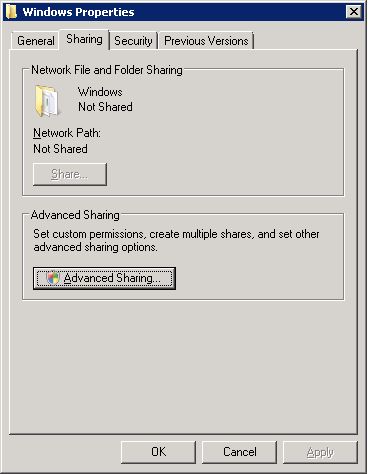Open the Security tab
Viewport: 368px width, 474px height.
[x=133, y=41]
